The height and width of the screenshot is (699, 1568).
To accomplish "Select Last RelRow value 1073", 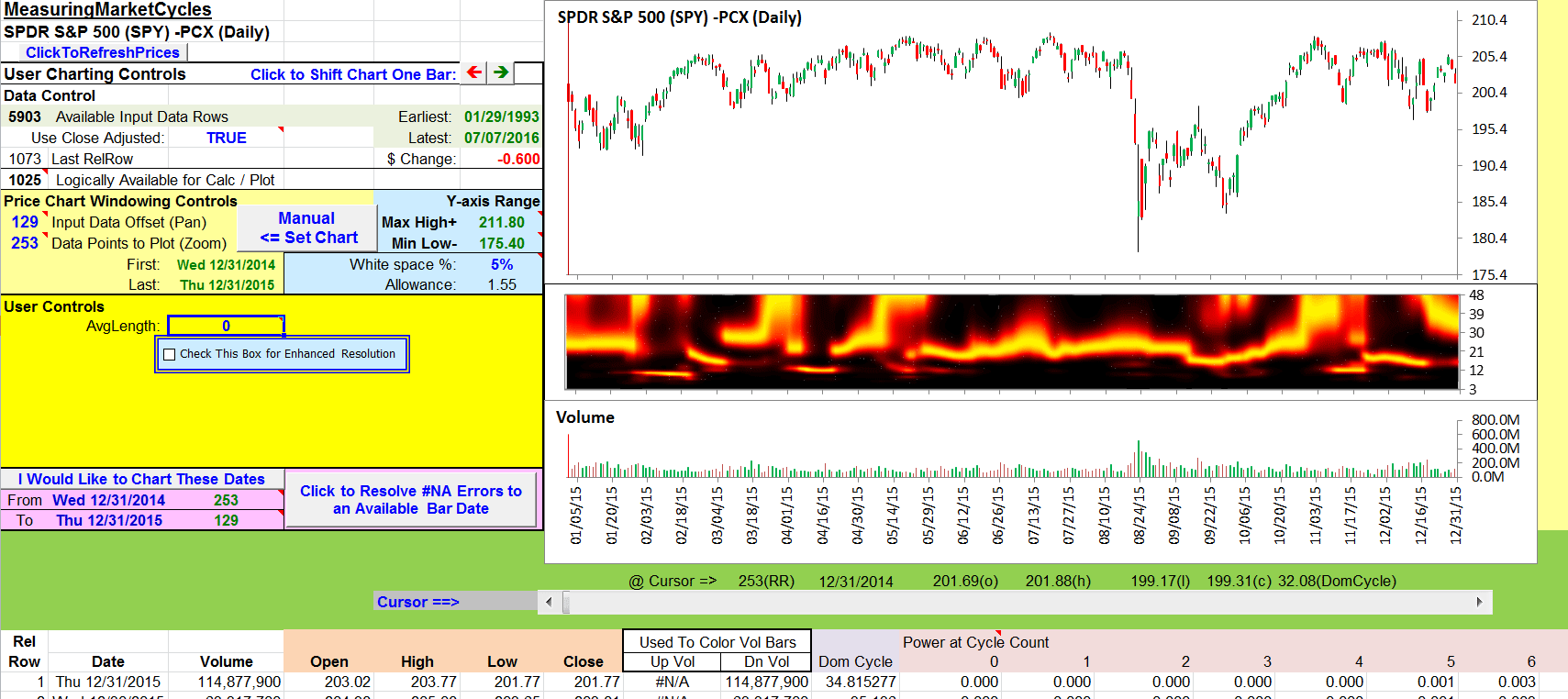I will (x=25, y=159).
